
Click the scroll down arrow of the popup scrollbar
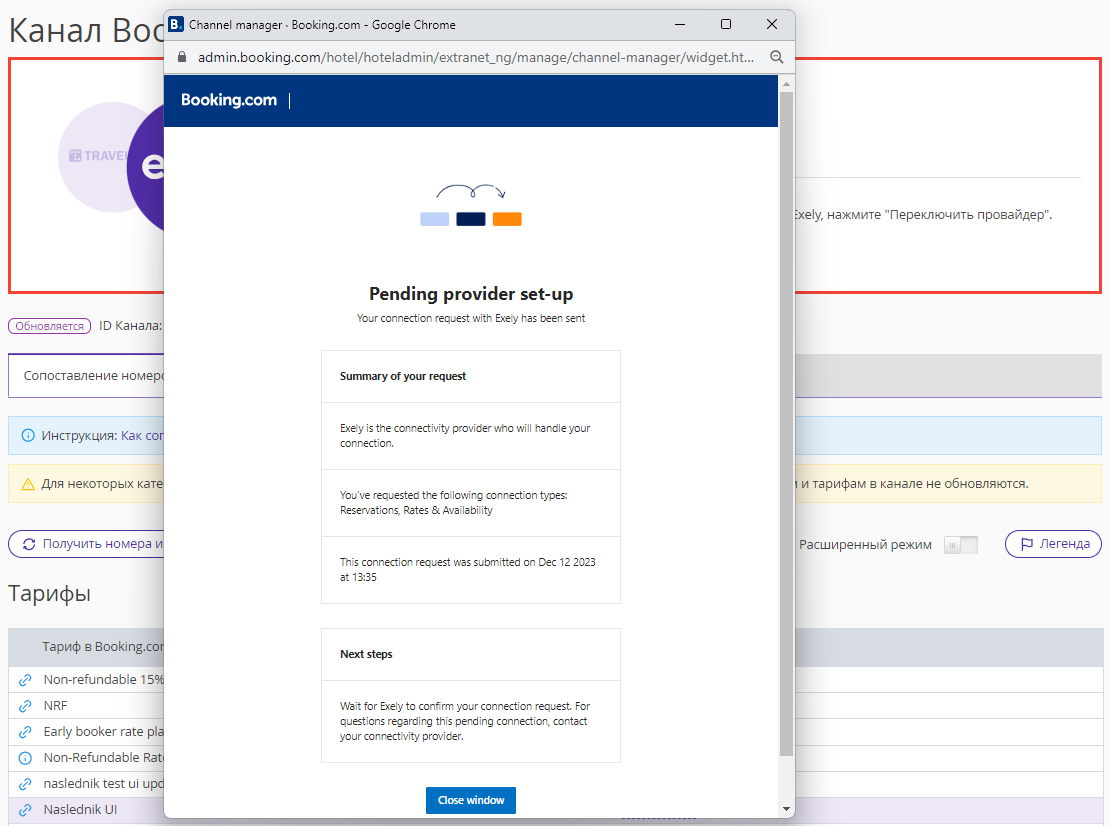click(786, 808)
